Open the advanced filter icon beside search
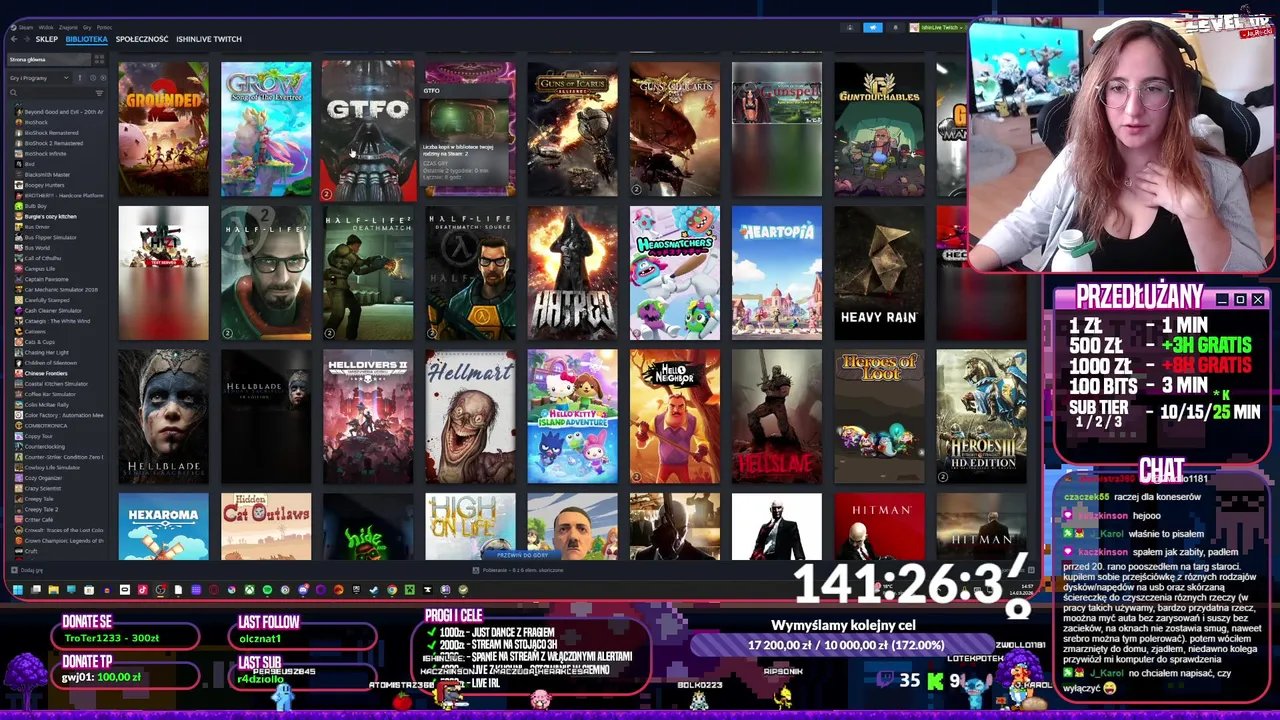 99,93
